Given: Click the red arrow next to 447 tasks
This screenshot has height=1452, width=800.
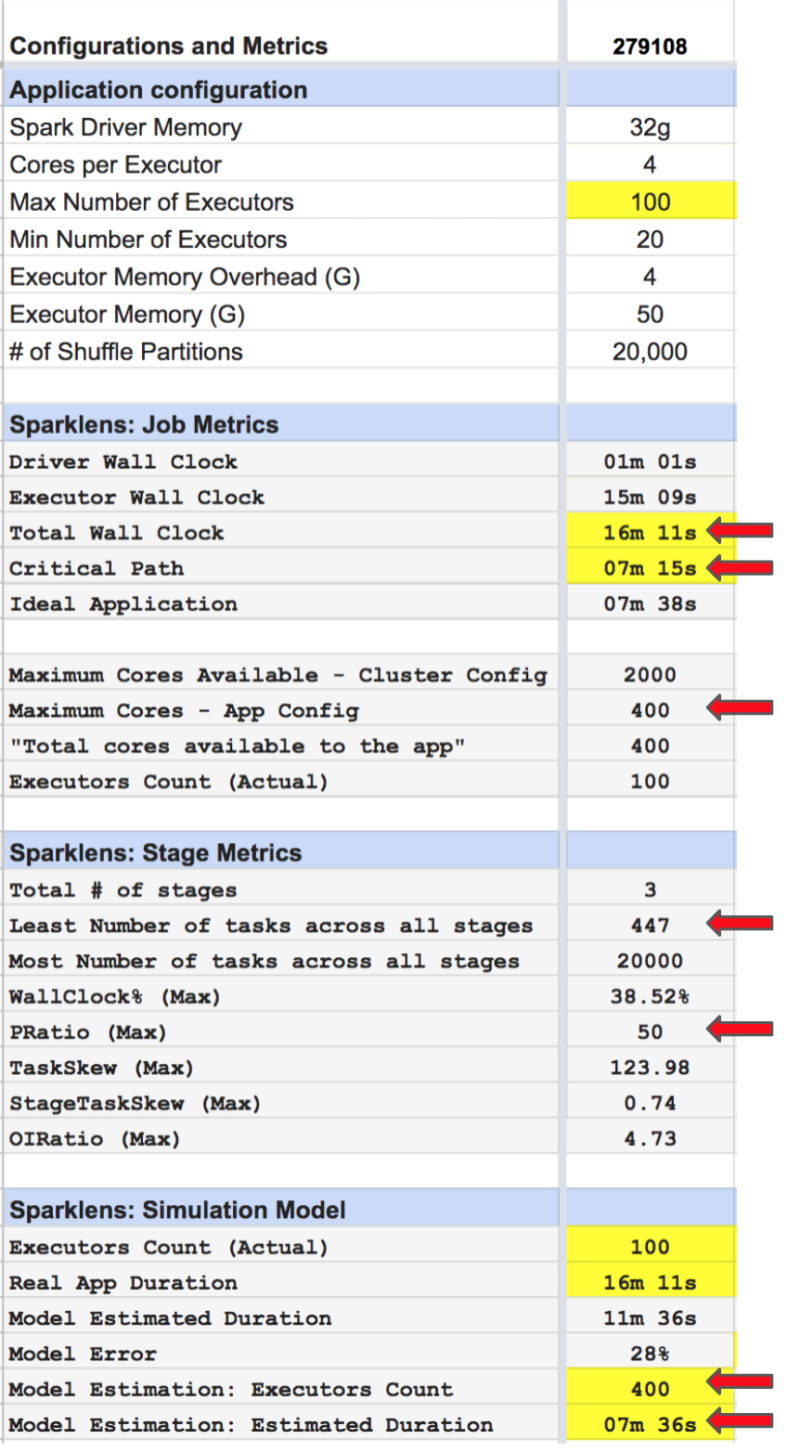Looking at the screenshot, I should click(x=740, y=925).
